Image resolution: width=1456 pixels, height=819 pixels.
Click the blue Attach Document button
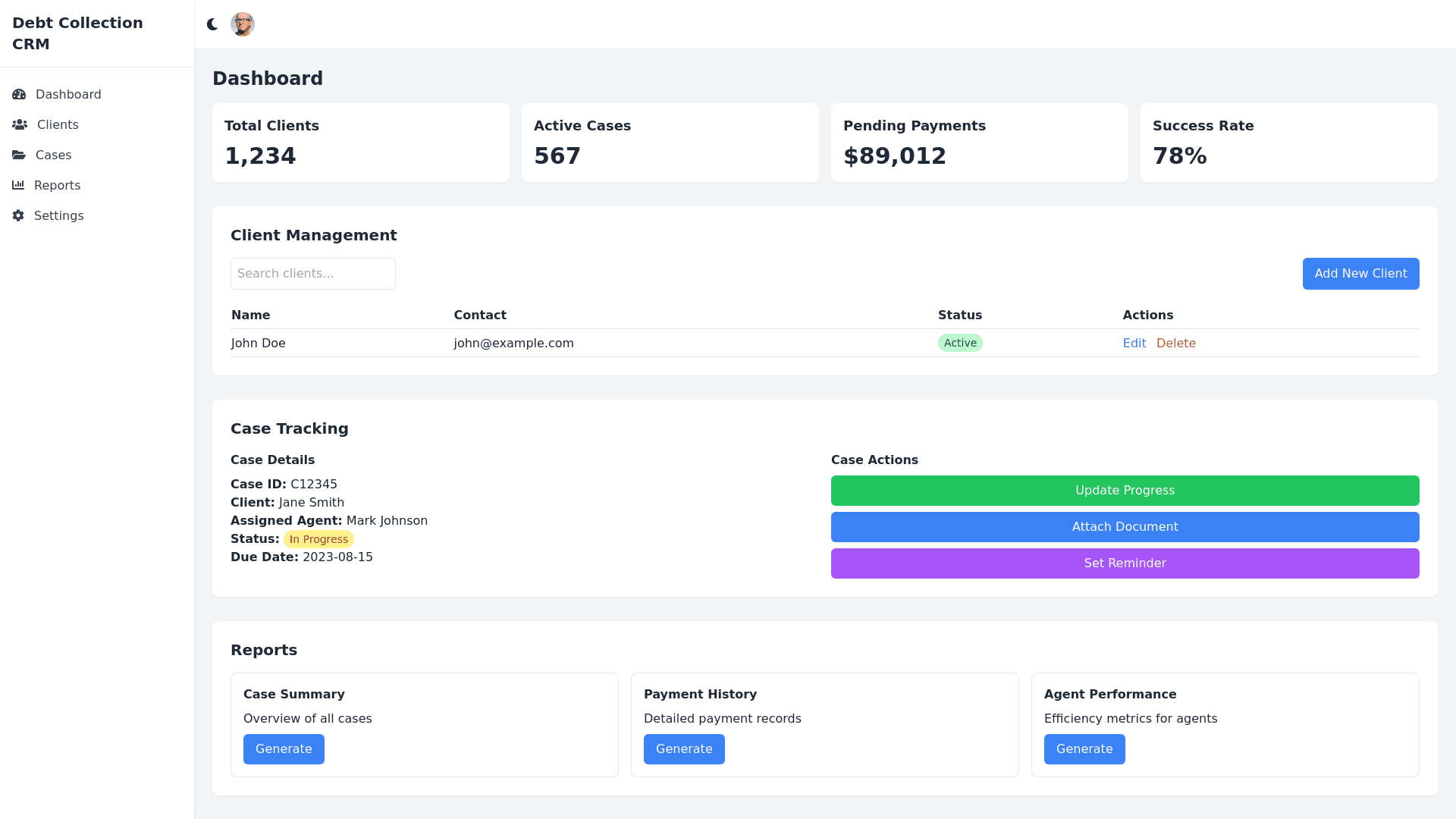pos(1125,527)
